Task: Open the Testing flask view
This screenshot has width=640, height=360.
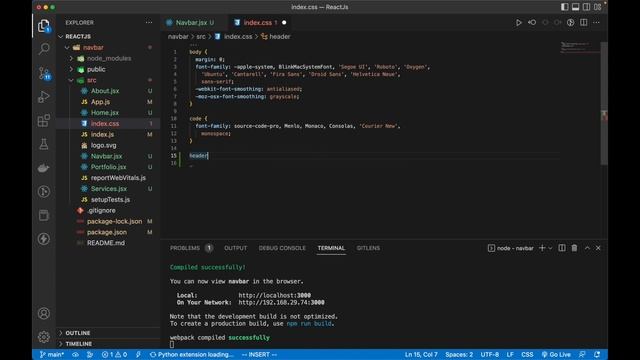Action: [x=44, y=144]
